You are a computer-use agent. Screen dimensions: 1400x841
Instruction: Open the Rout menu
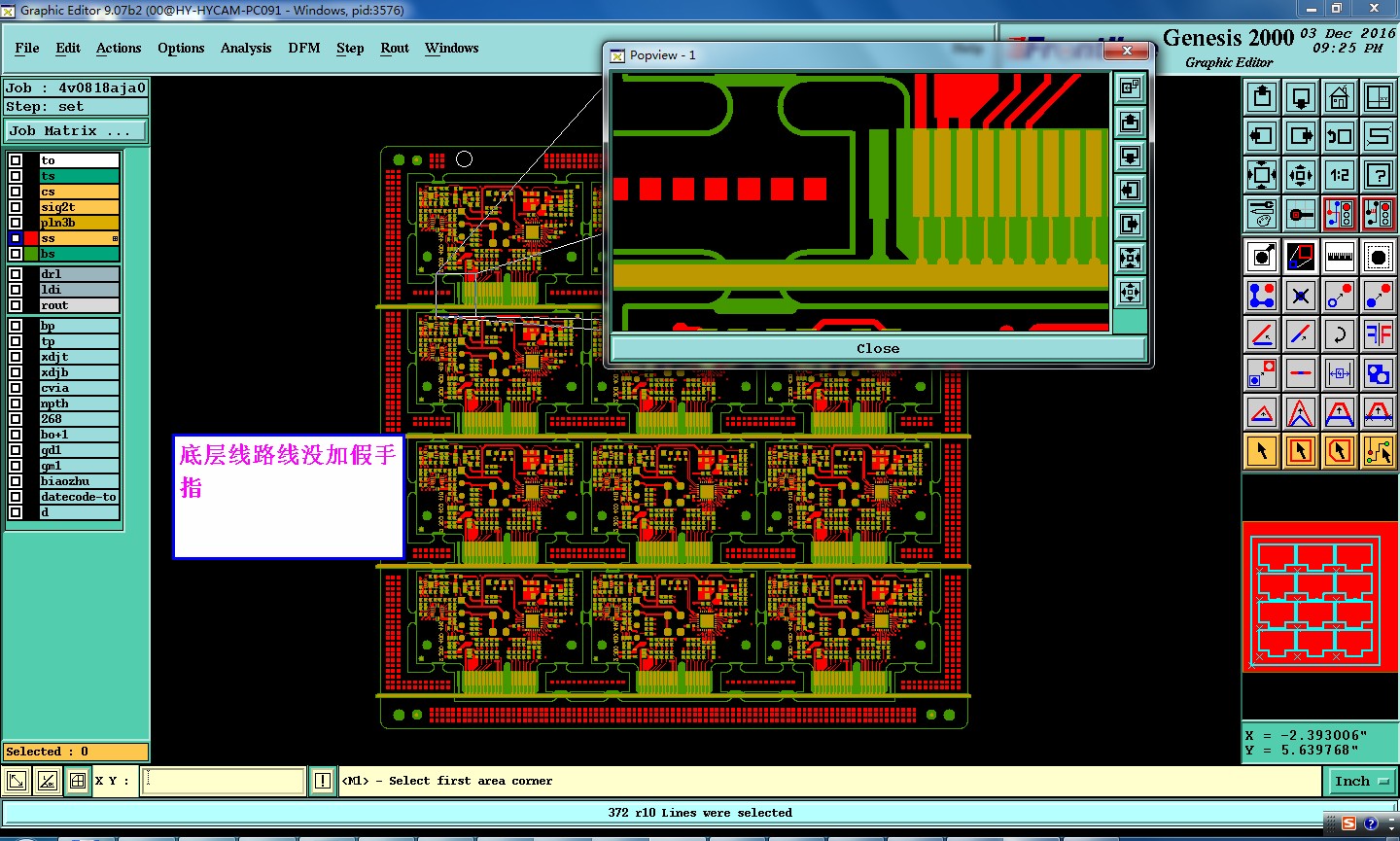pyautogui.click(x=395, y=48)
